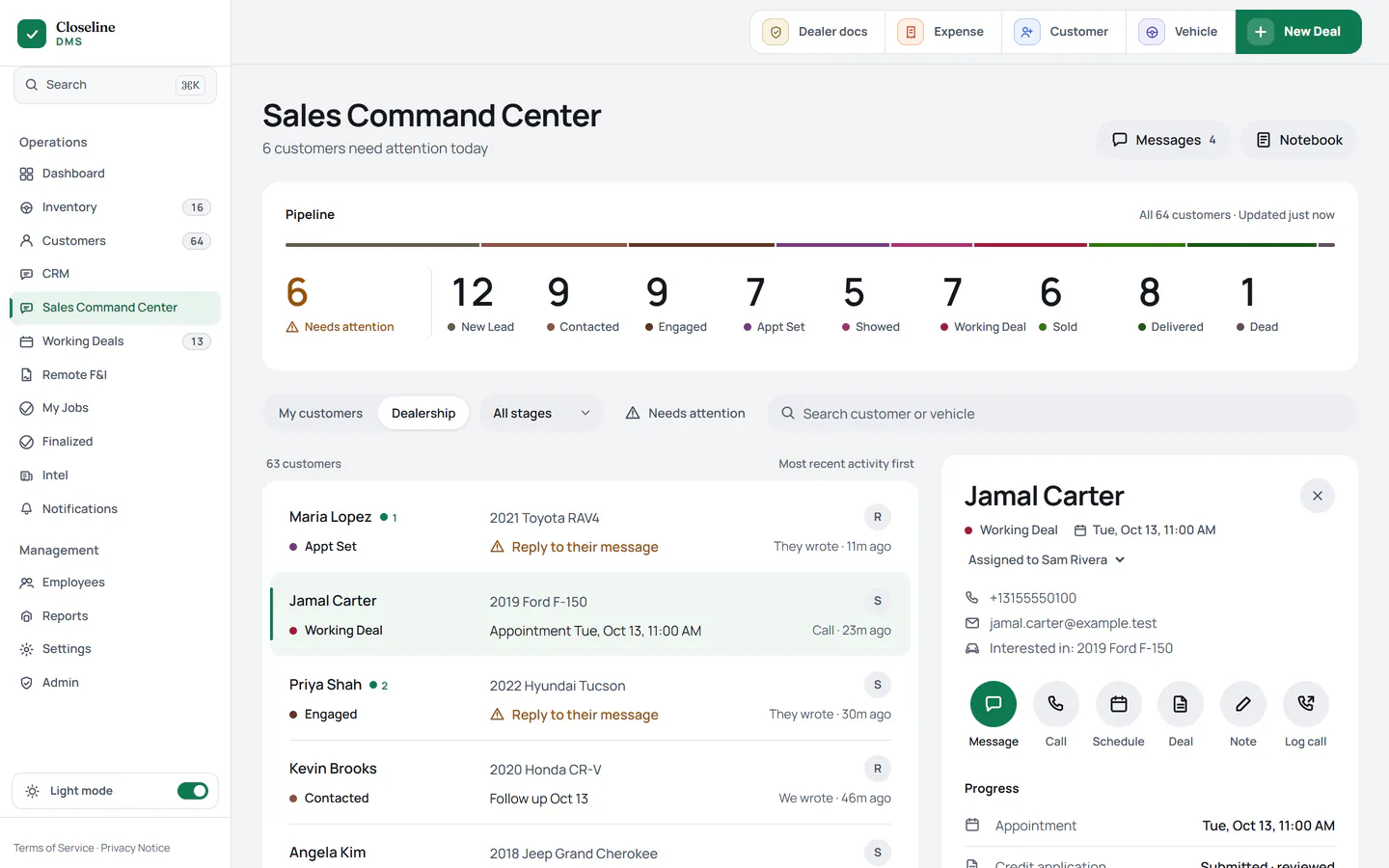Screen dimensions: 1389x868
Task: Click the sidebar Search field
Action: tap(115, 85)
